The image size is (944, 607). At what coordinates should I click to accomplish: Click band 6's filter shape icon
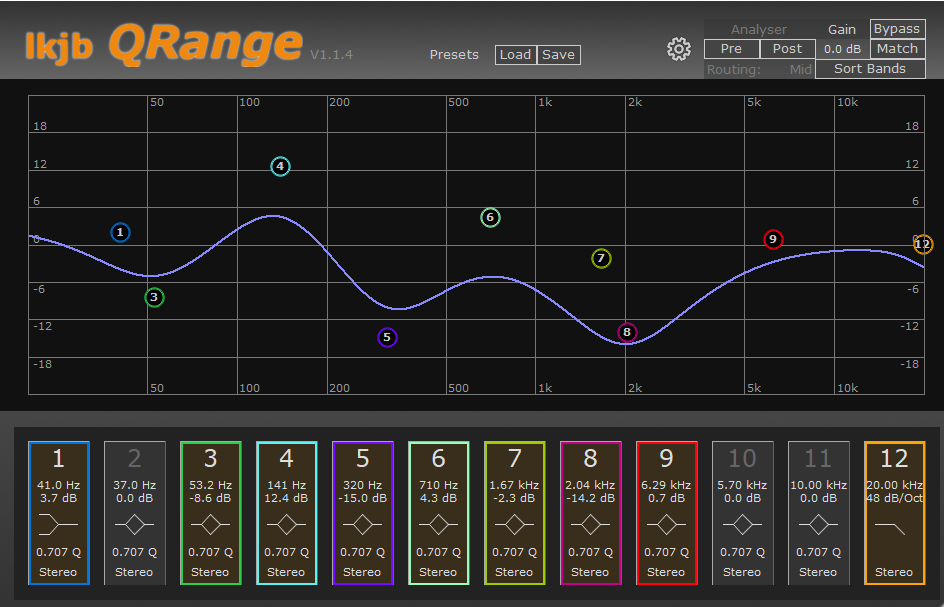click(438, 524)
